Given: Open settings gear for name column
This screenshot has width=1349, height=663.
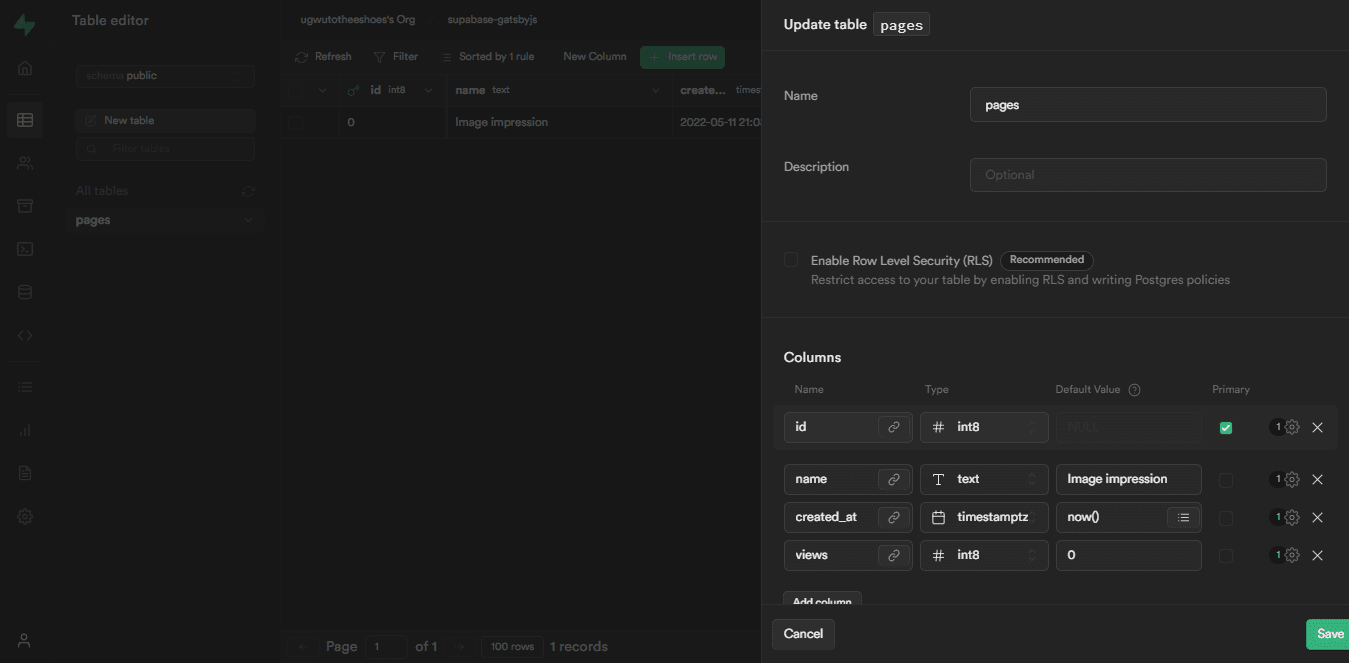Looking at the screenshot, I should pos(1292,479).
